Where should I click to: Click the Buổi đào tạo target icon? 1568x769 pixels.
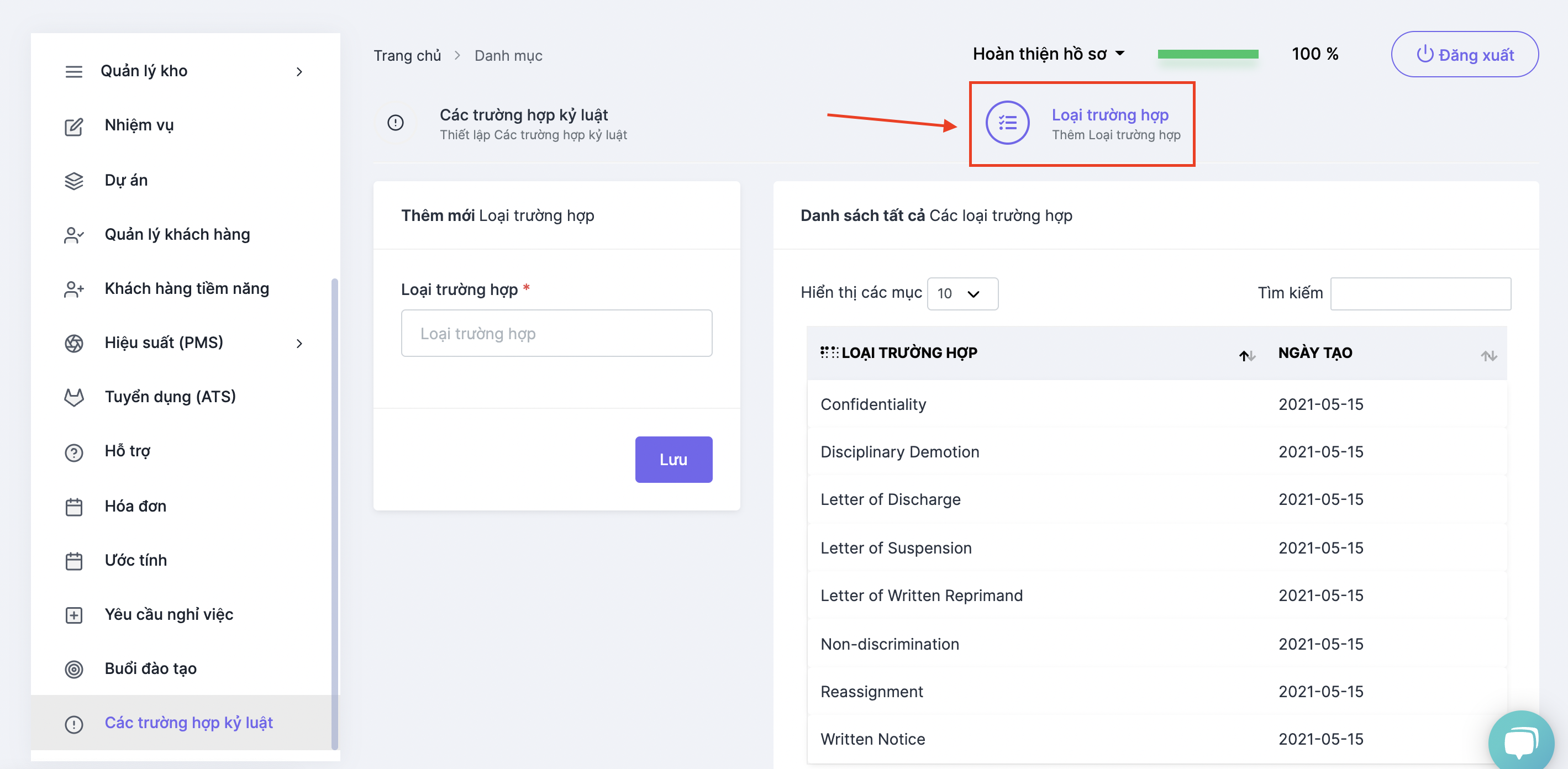tap(73, 669)
